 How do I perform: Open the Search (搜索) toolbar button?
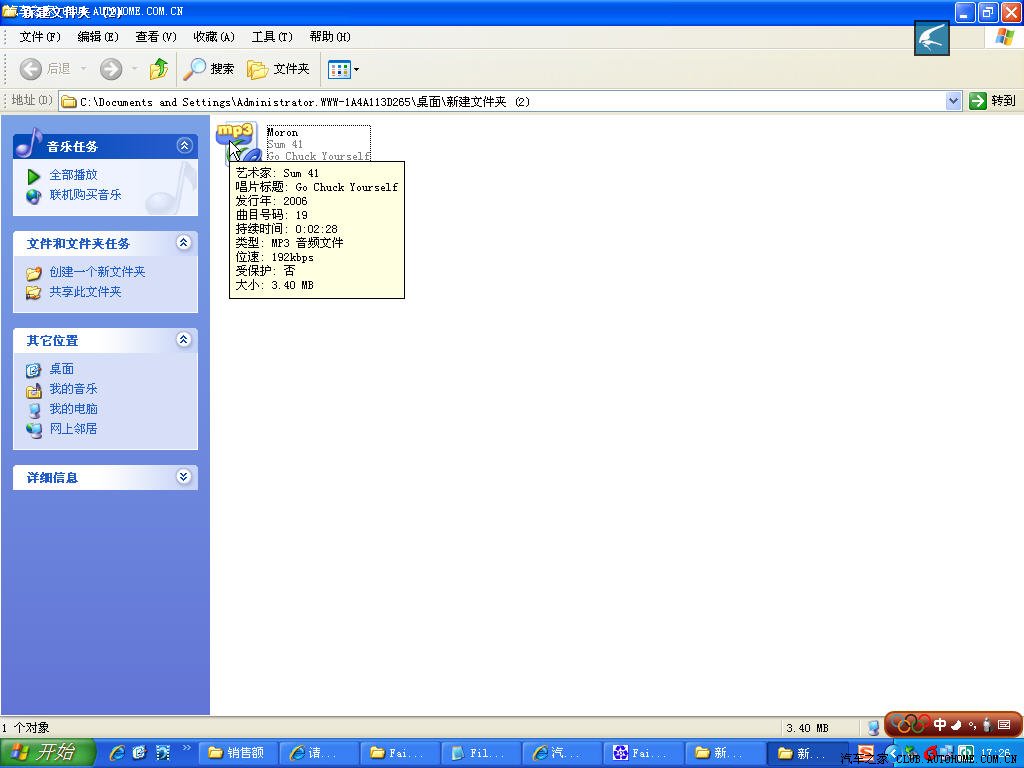209,69
